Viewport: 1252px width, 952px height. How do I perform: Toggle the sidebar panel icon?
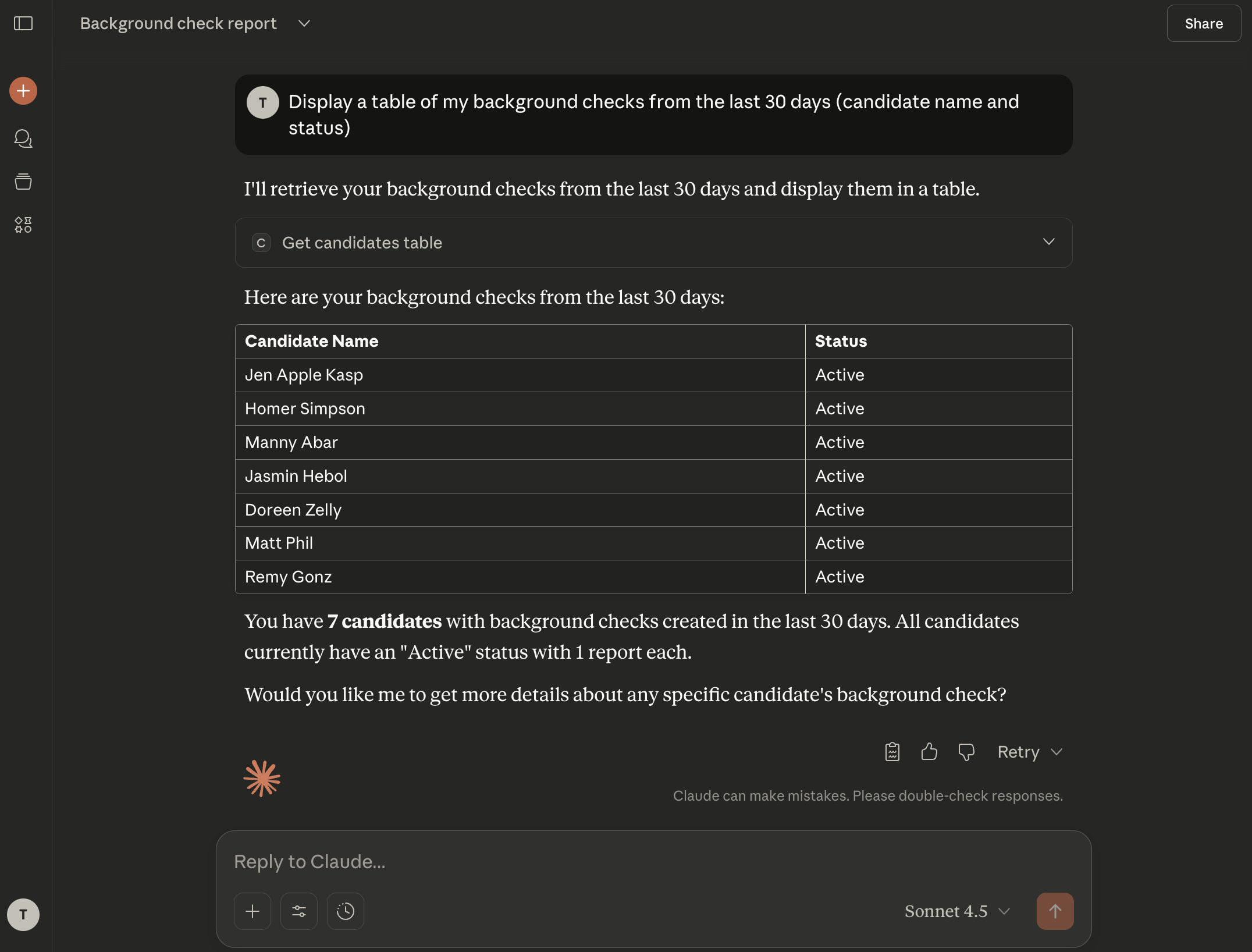click(x=23, y=24)
